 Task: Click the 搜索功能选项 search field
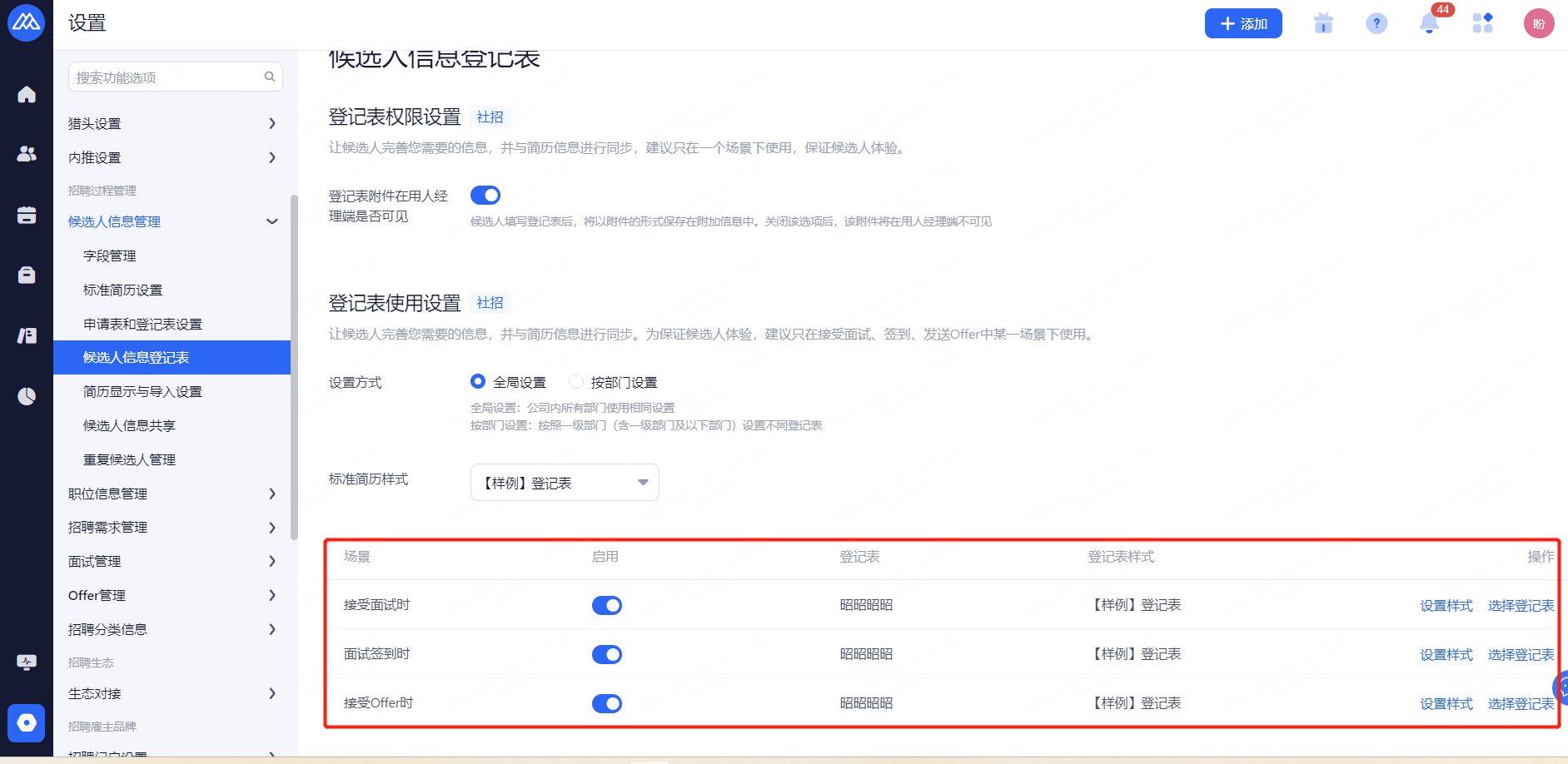[167, 77]
